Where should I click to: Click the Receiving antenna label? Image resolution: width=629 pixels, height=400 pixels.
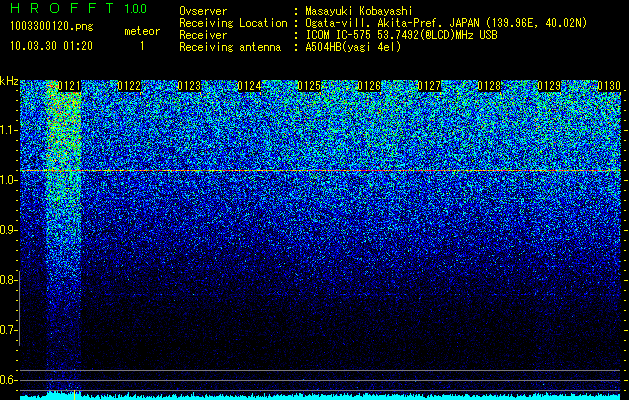coord(230,47)
